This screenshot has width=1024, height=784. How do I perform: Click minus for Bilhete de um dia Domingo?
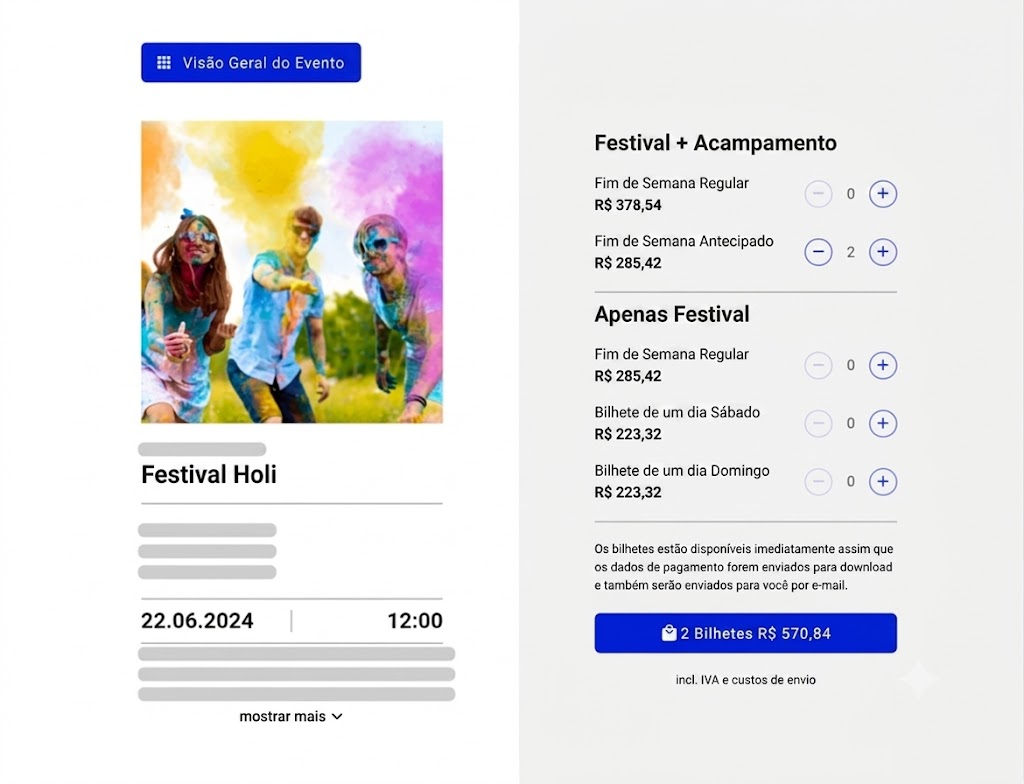coord(818,482)
